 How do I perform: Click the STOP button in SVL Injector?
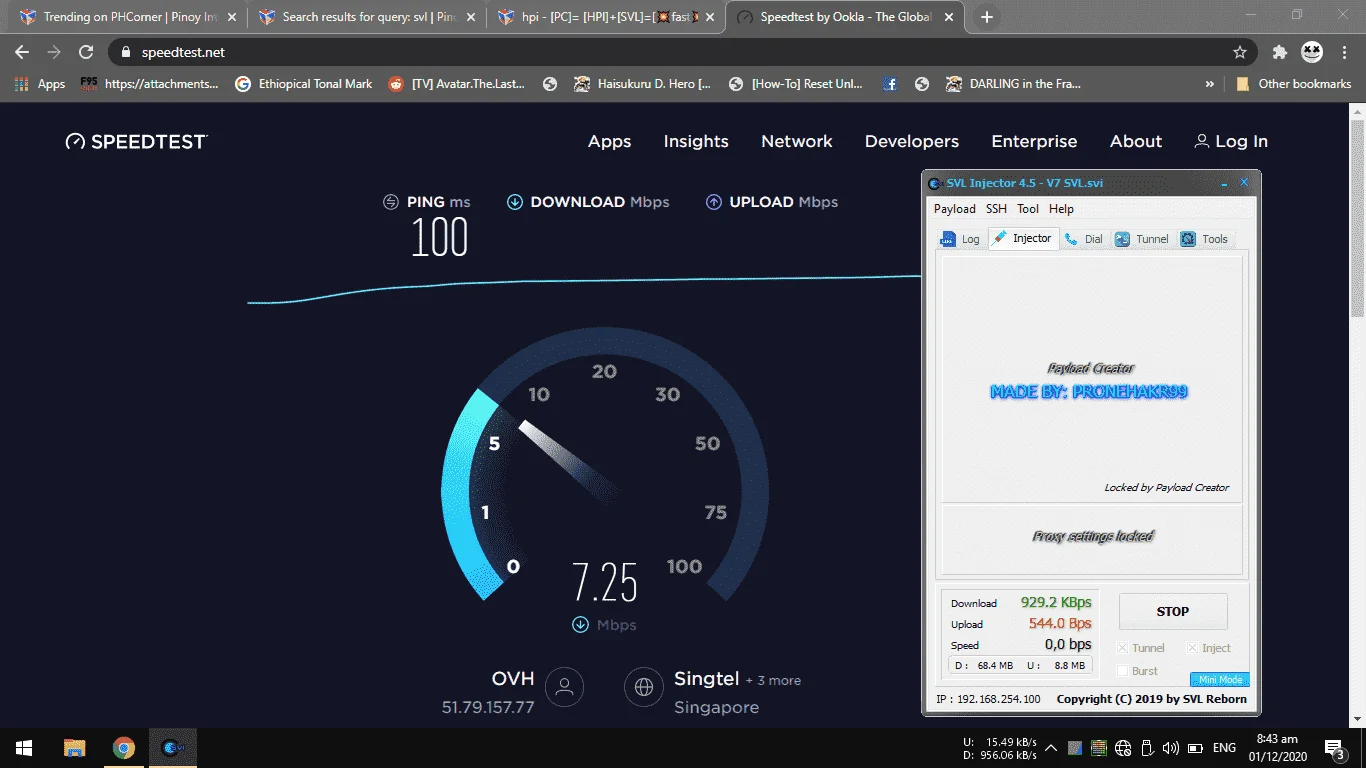click(x=1173, y=611)
